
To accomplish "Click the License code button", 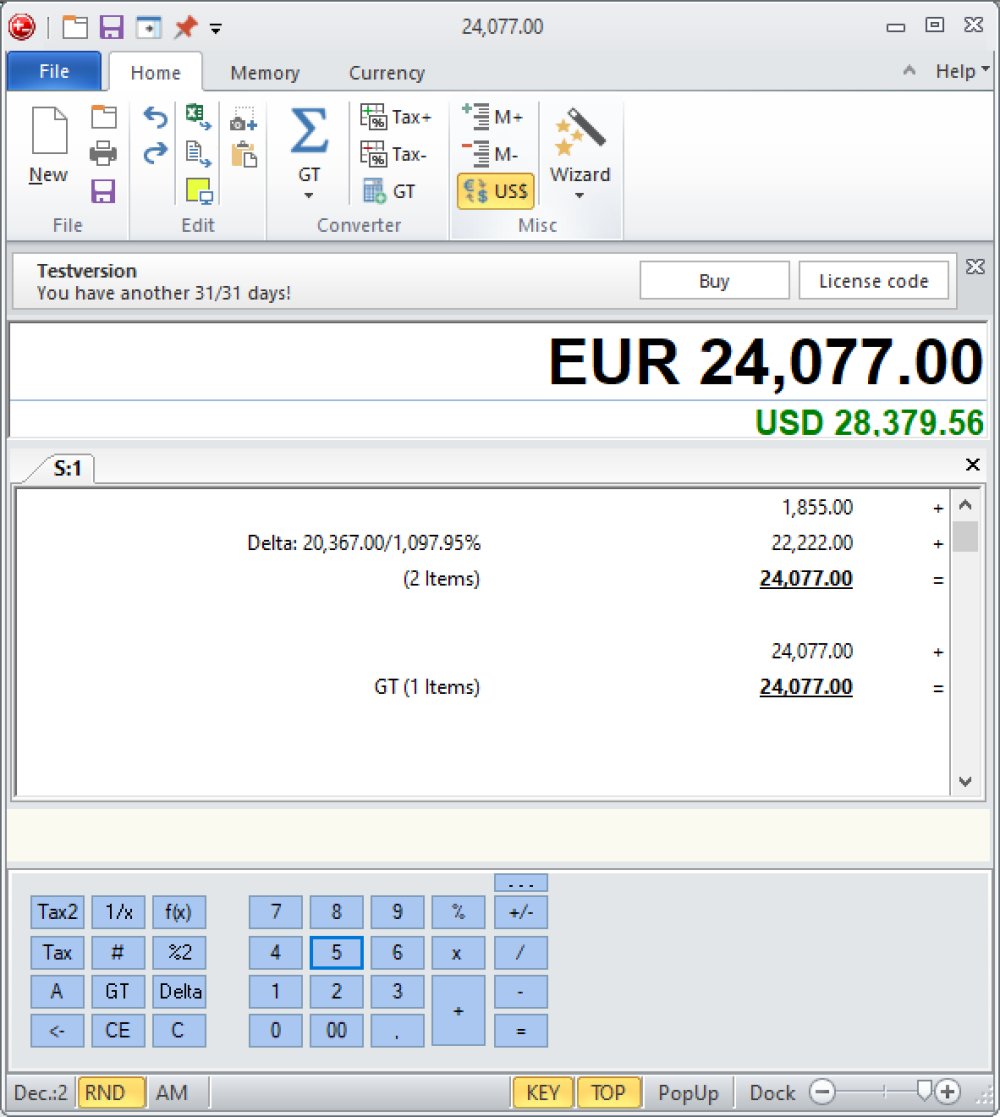I will [x=874, y=281].
